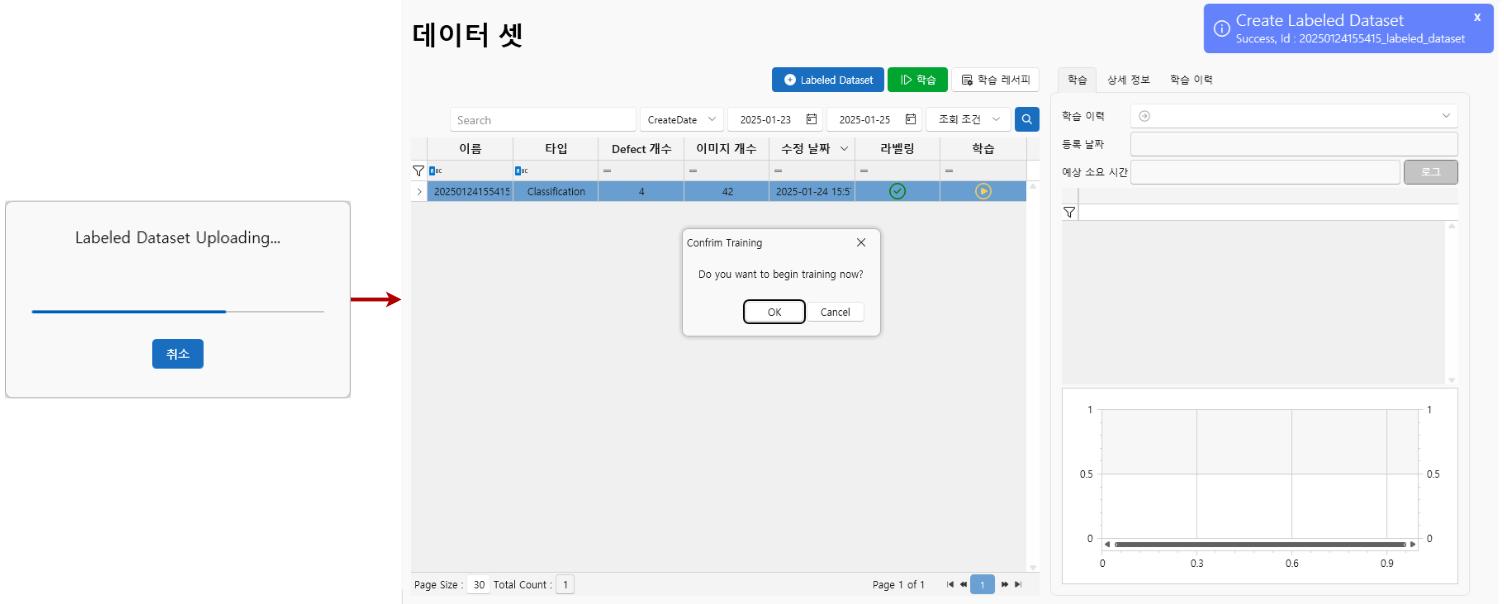Image resolution: width=1504 pixels, height=604 pixels.
Task: Click the green labeling checkmark icon
Action: (x=897, y=191)
